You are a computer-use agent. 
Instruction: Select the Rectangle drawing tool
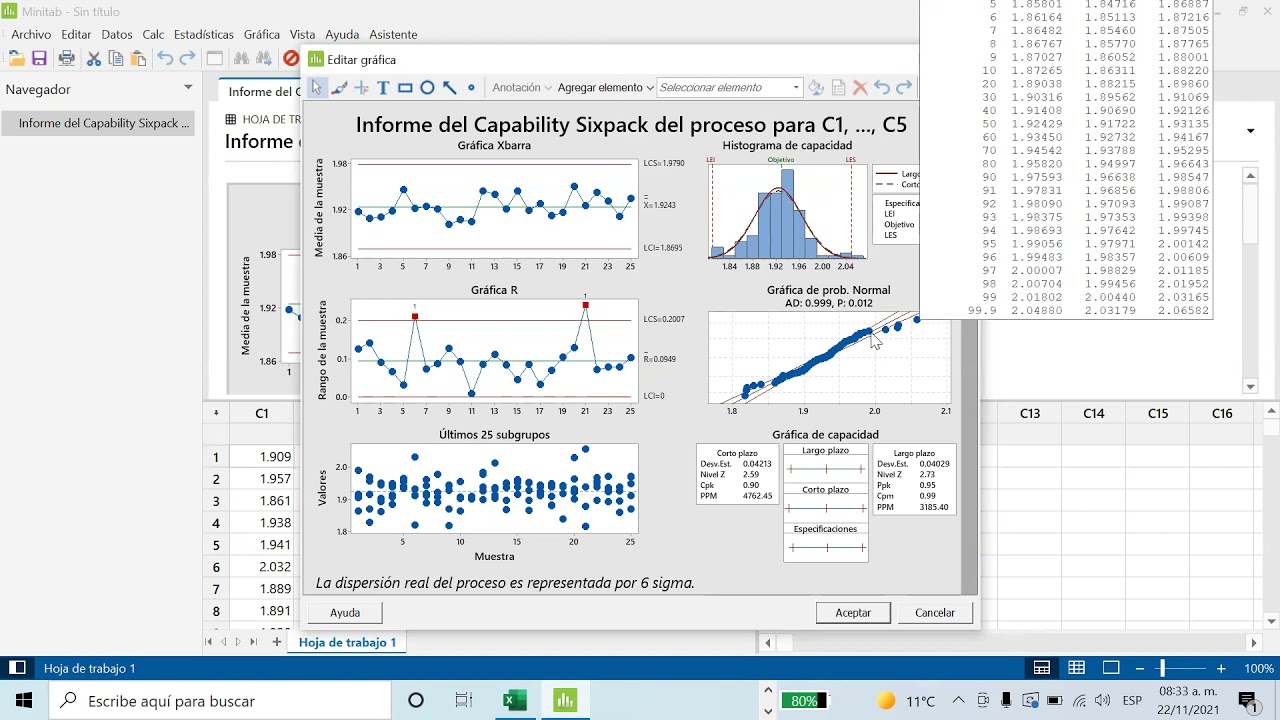405,88
